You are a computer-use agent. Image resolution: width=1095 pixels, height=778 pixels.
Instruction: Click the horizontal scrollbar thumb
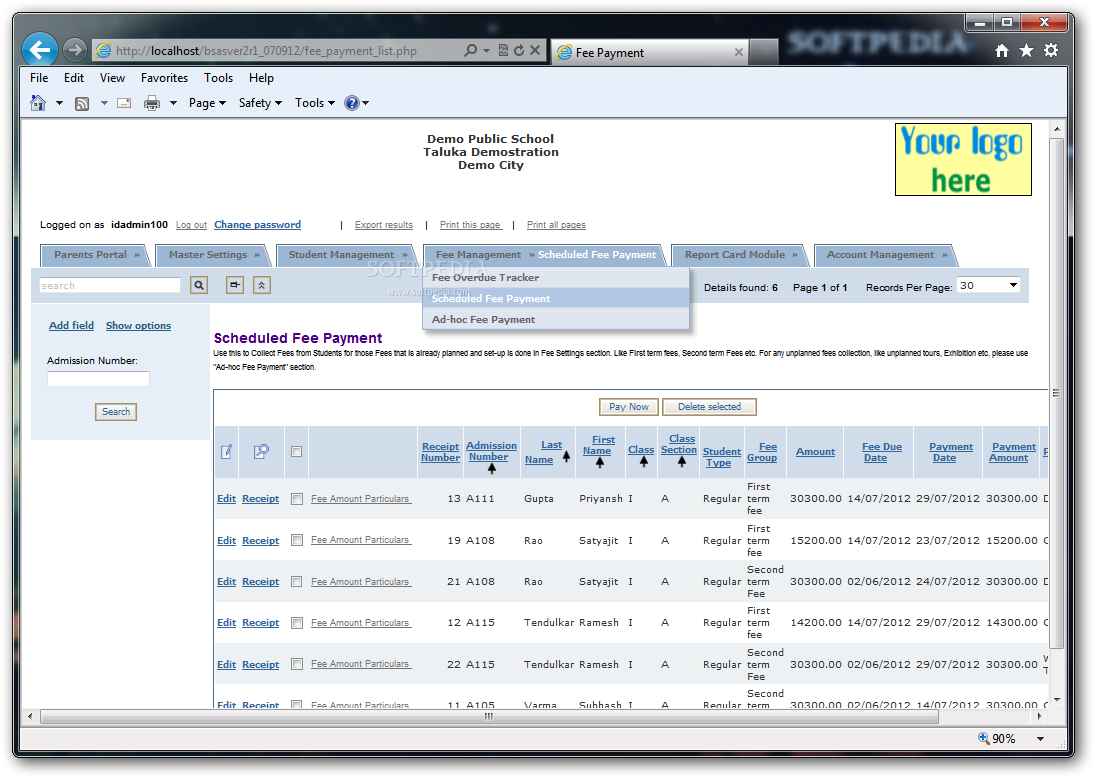pos(489,717)
